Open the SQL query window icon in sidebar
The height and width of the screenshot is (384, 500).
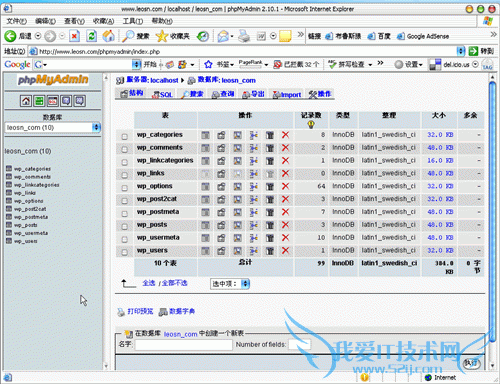tap(53, 101)
